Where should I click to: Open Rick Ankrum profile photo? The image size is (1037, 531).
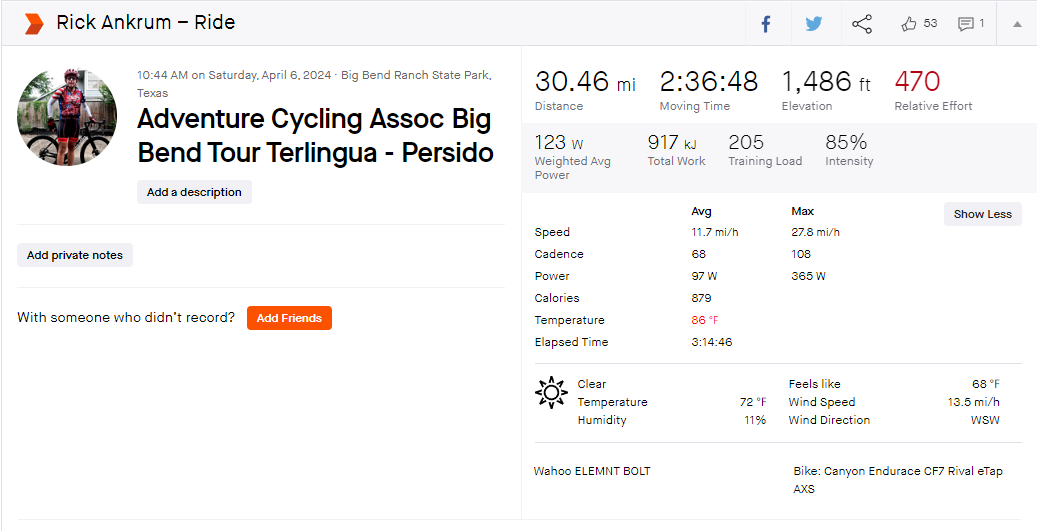tap(67, 116)
